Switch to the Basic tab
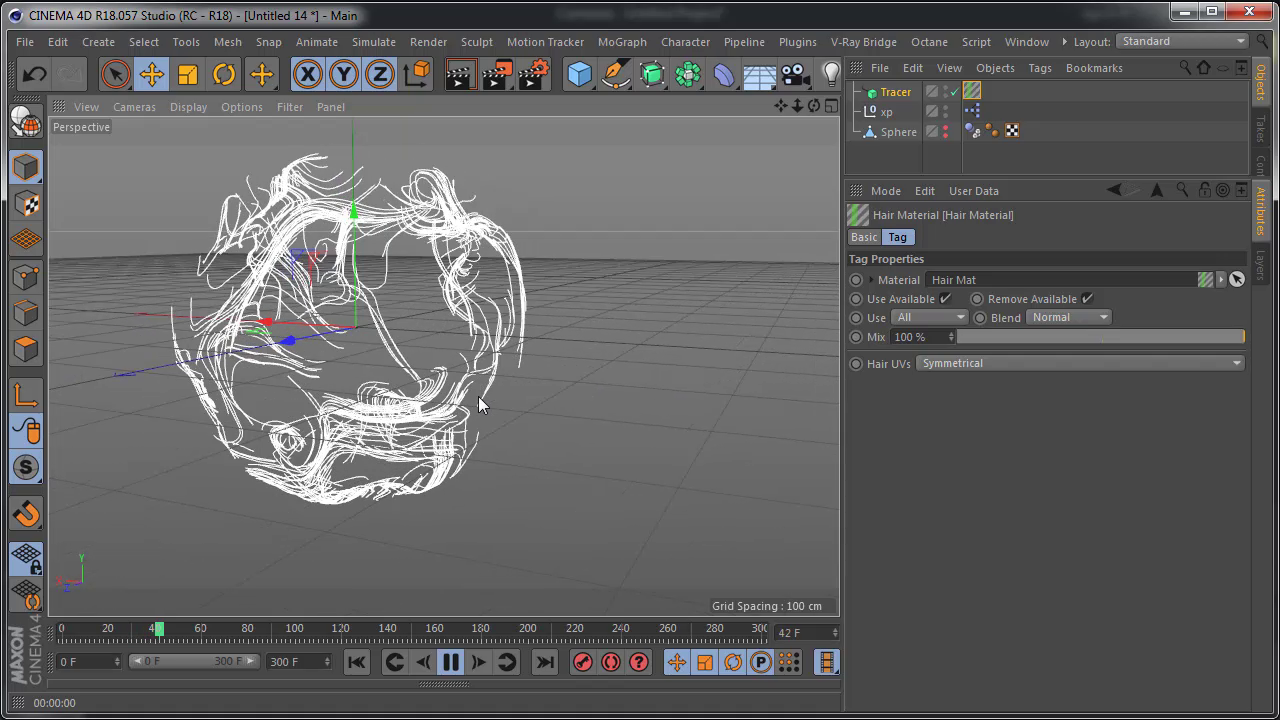The image size is (1280, 720). (x=864, y=237)
